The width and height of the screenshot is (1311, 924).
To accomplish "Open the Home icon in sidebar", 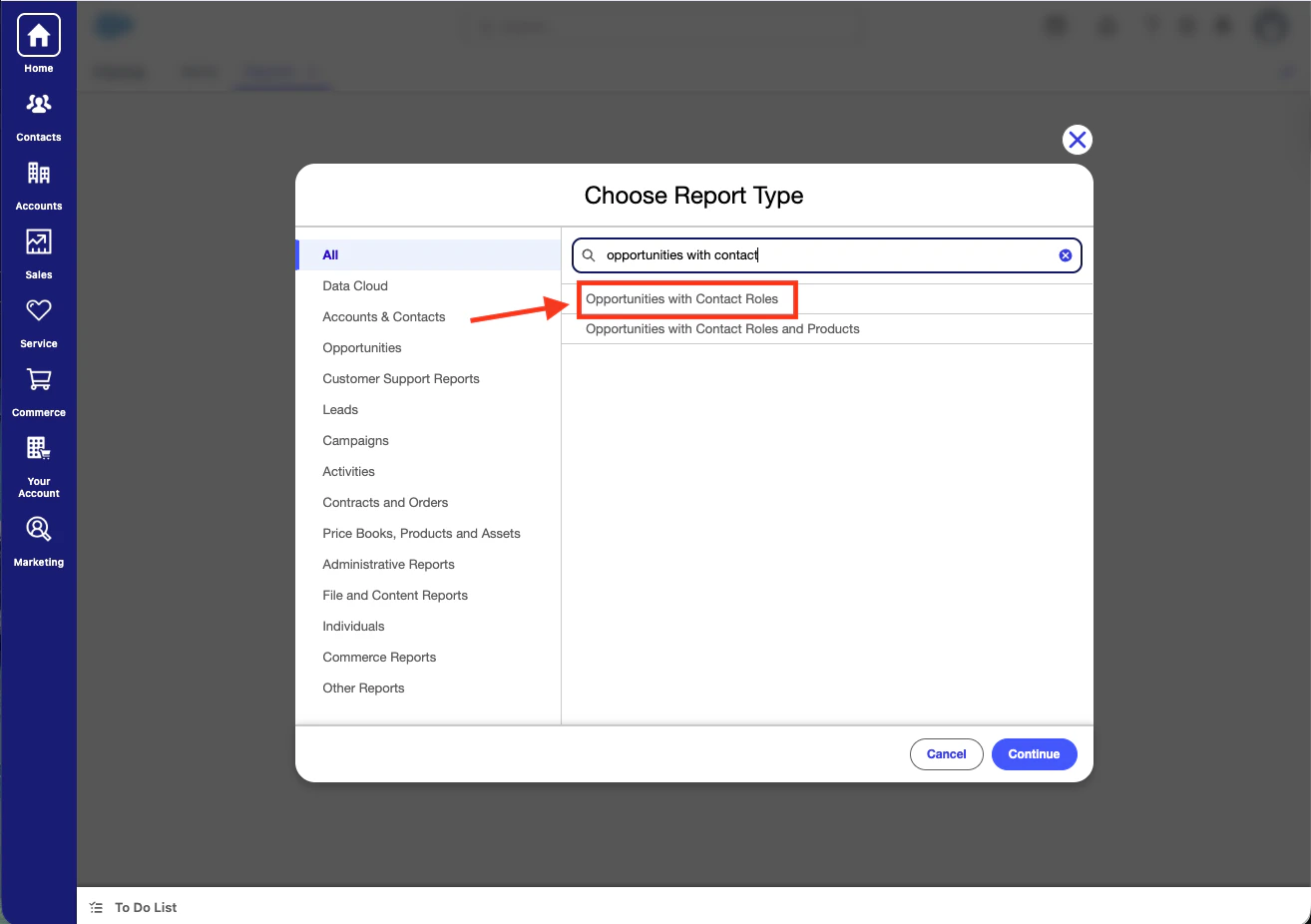I will (x=39, y=36).
